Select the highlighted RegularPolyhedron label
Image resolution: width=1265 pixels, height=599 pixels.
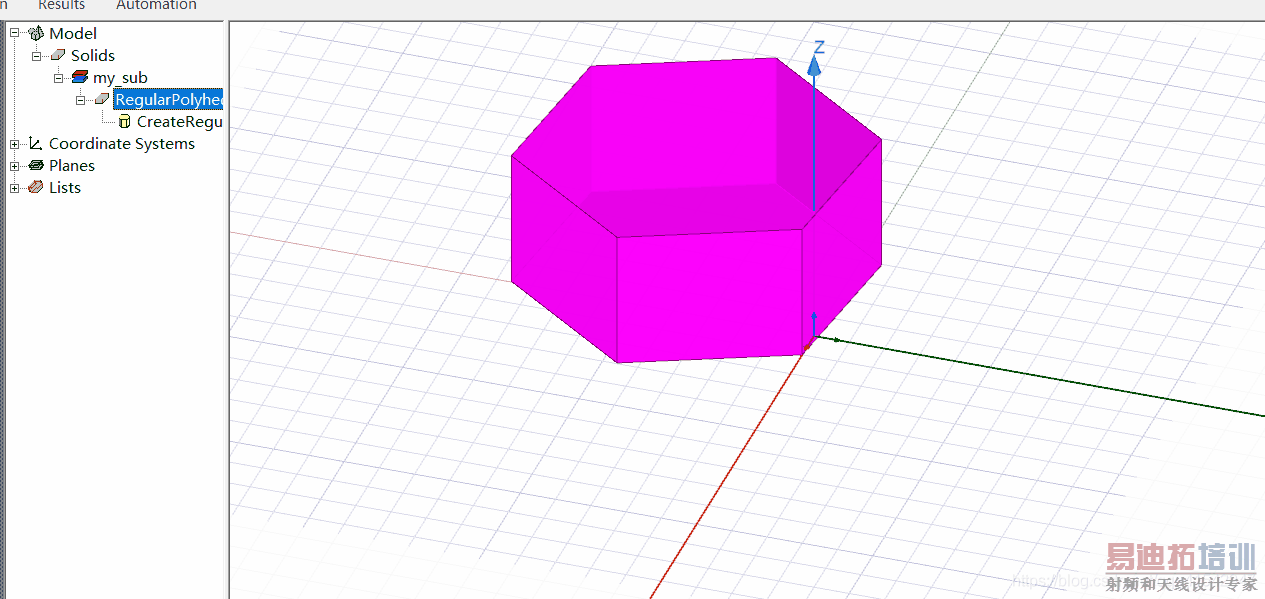[x=169, y=99]
